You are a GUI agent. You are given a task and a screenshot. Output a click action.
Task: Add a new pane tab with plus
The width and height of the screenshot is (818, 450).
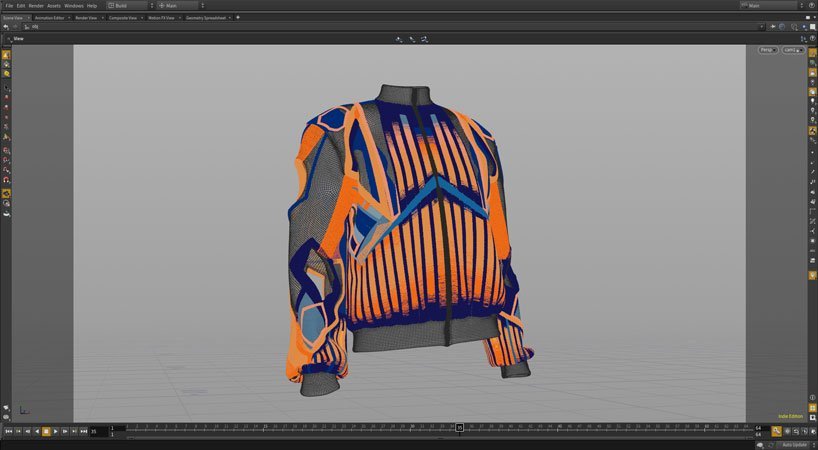pos(238,17)
